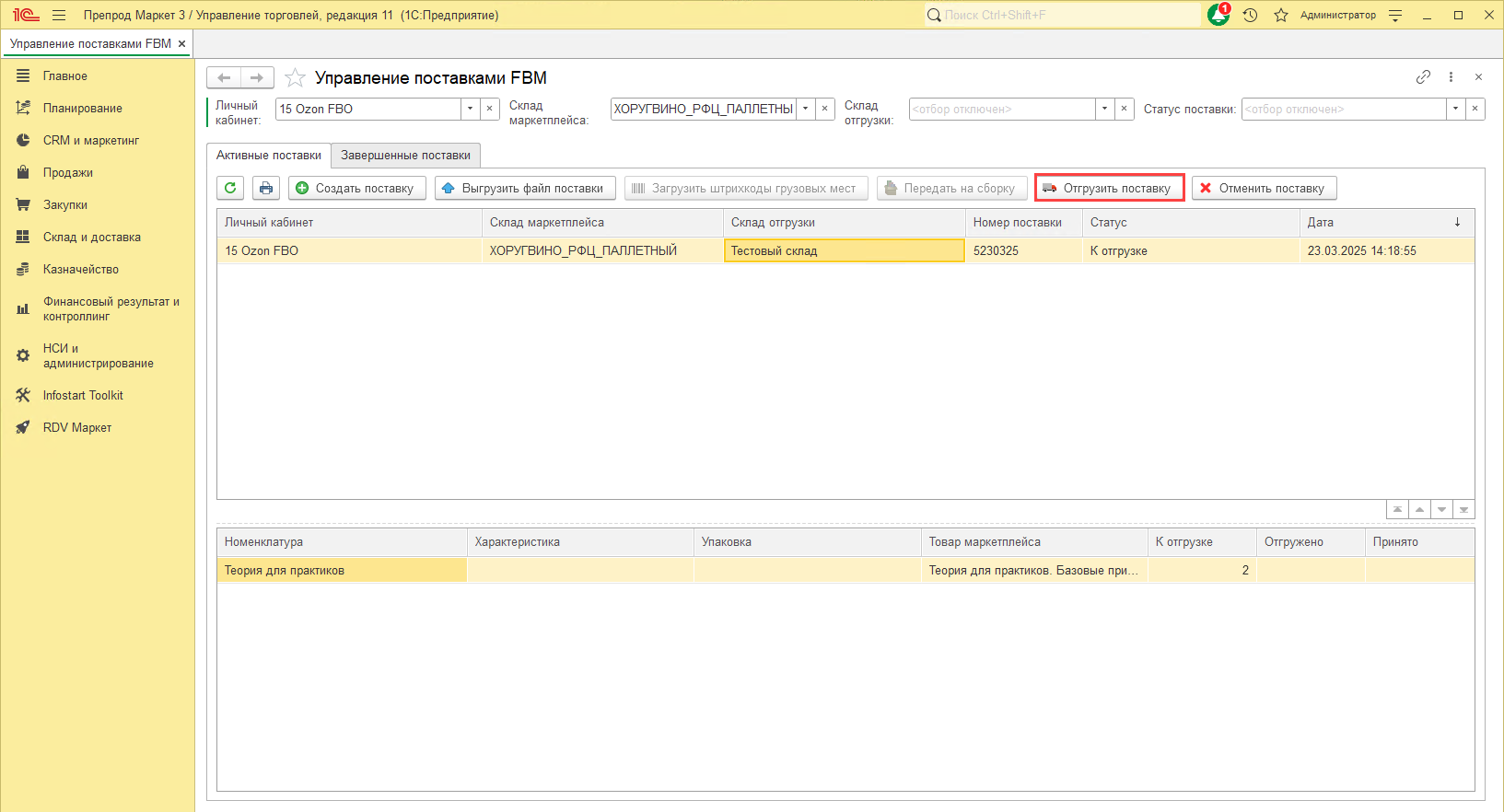Click Создать поставку button
Screen dimensions: 1504x812
pyautogui.click(x=356, y=188)
